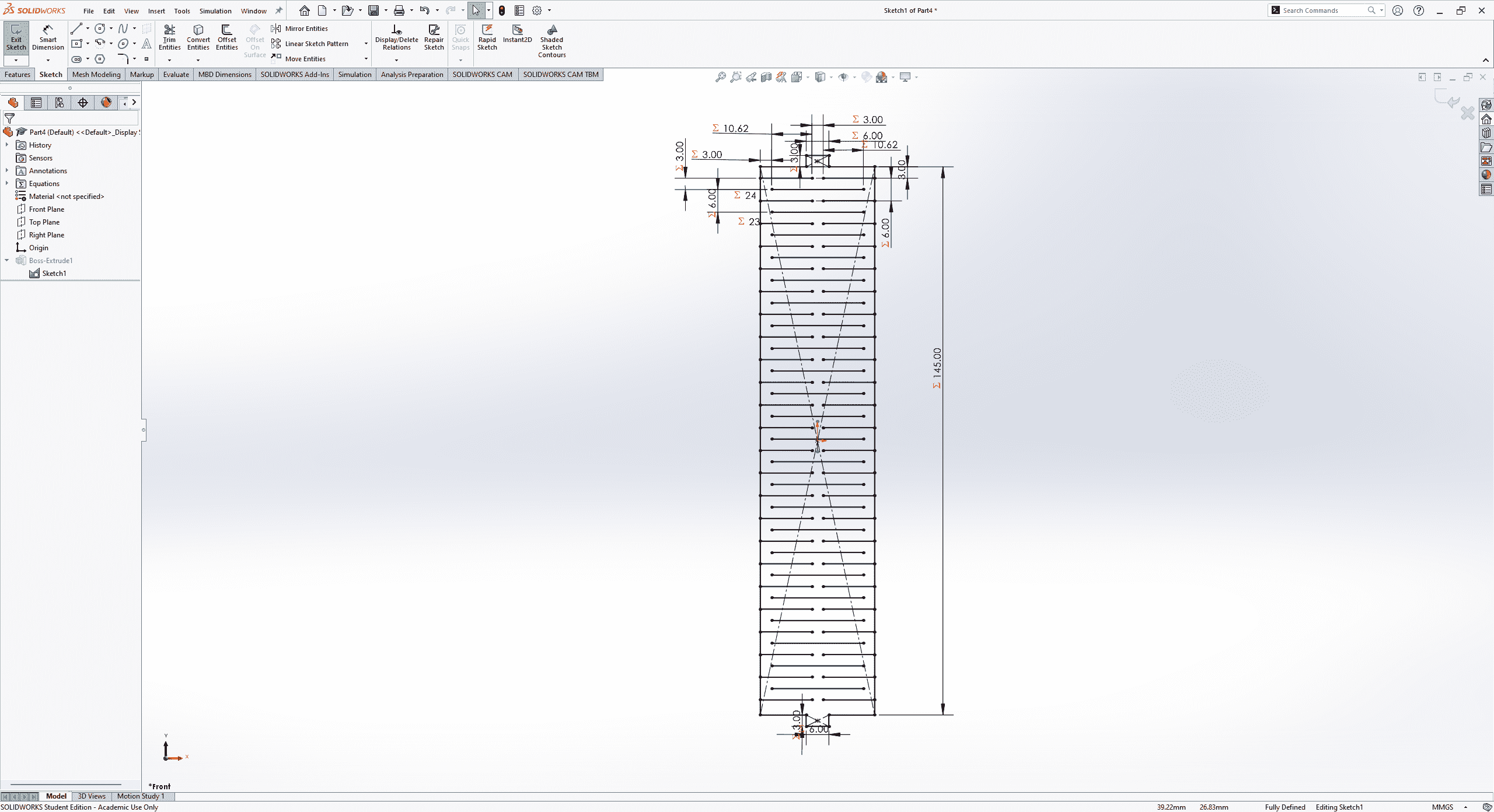Expand the Linear Sketch Pattern dropdown
This screenshot has height=812, width=1494.
tap(366, 44)
